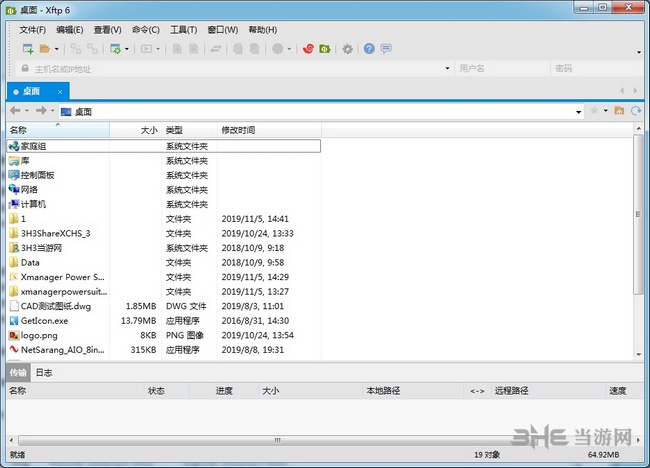The height and width of the screenshot is (468, 650).
Task: Click the copy files toolbar icon
Action: (x=238, y=49)
